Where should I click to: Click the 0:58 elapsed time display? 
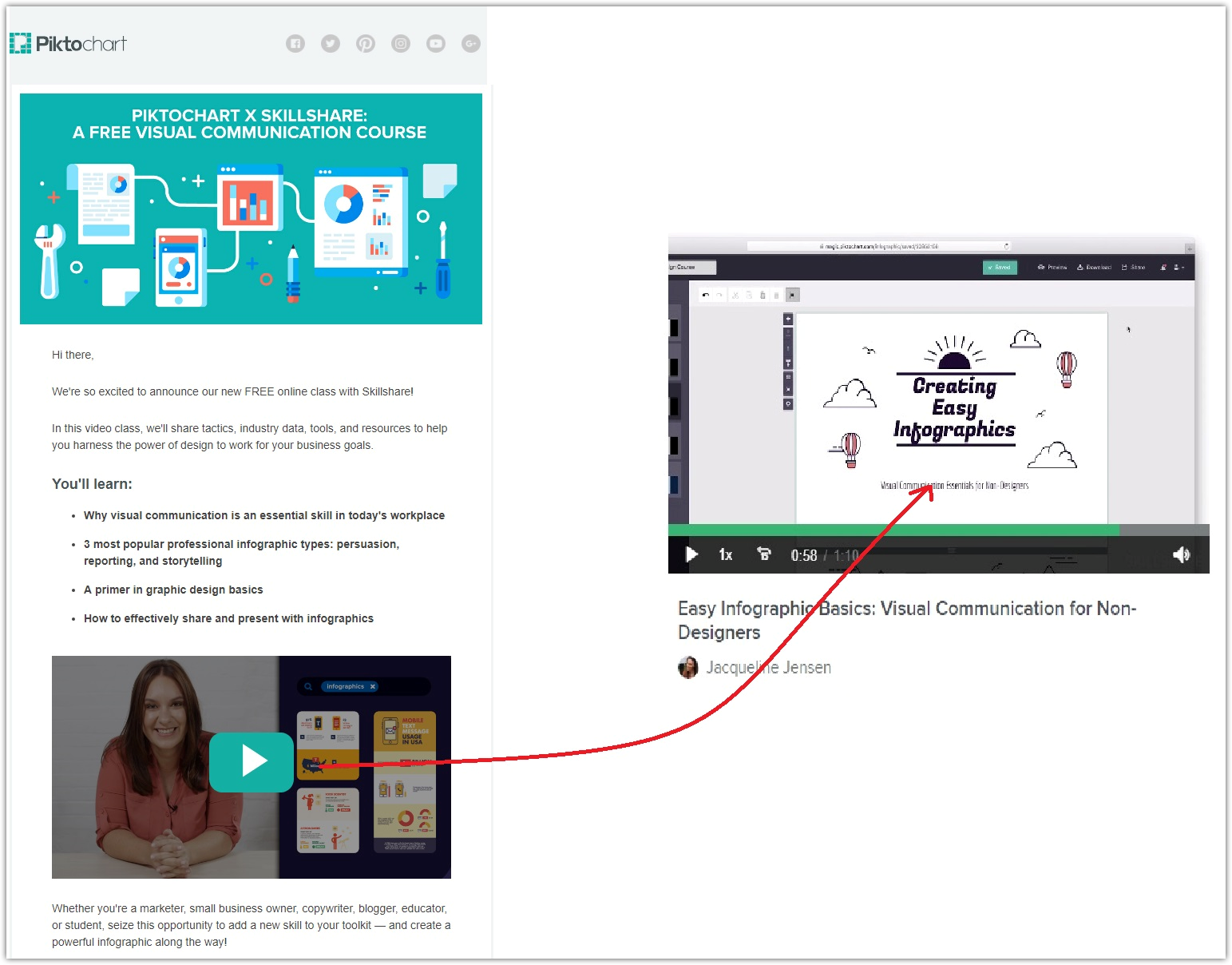[x=804, y=555]
